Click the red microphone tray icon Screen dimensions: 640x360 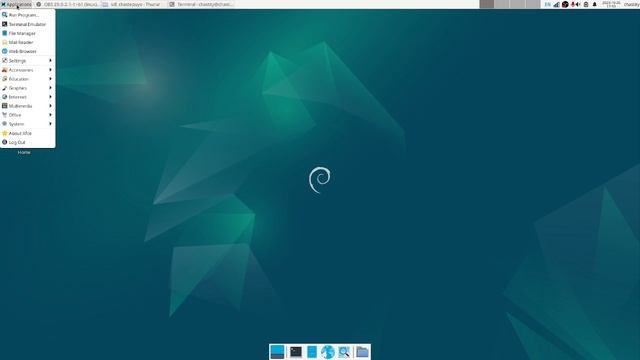click(x=573, y=4)
